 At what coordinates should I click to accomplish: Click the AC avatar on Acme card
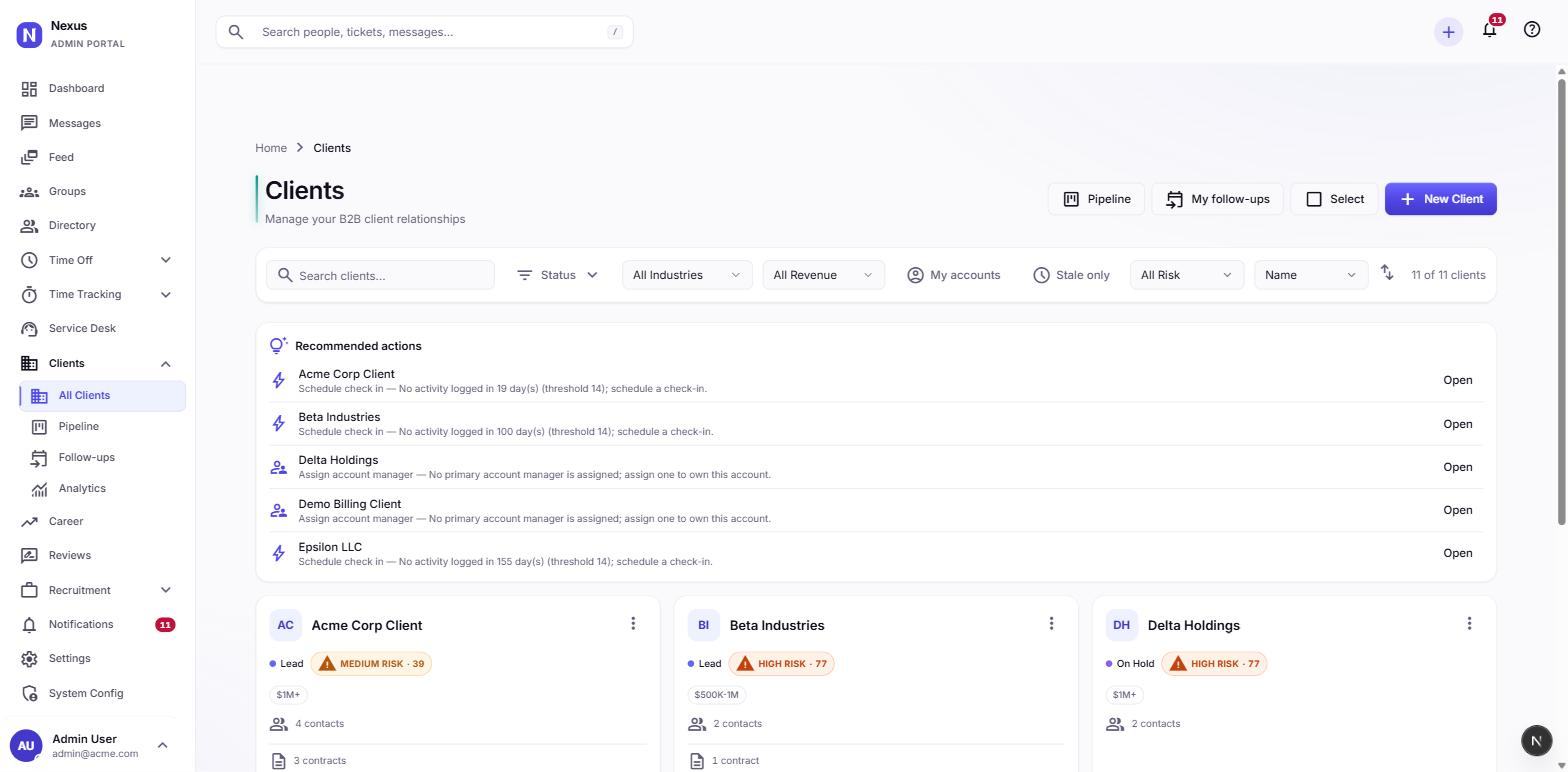[285, 625]
